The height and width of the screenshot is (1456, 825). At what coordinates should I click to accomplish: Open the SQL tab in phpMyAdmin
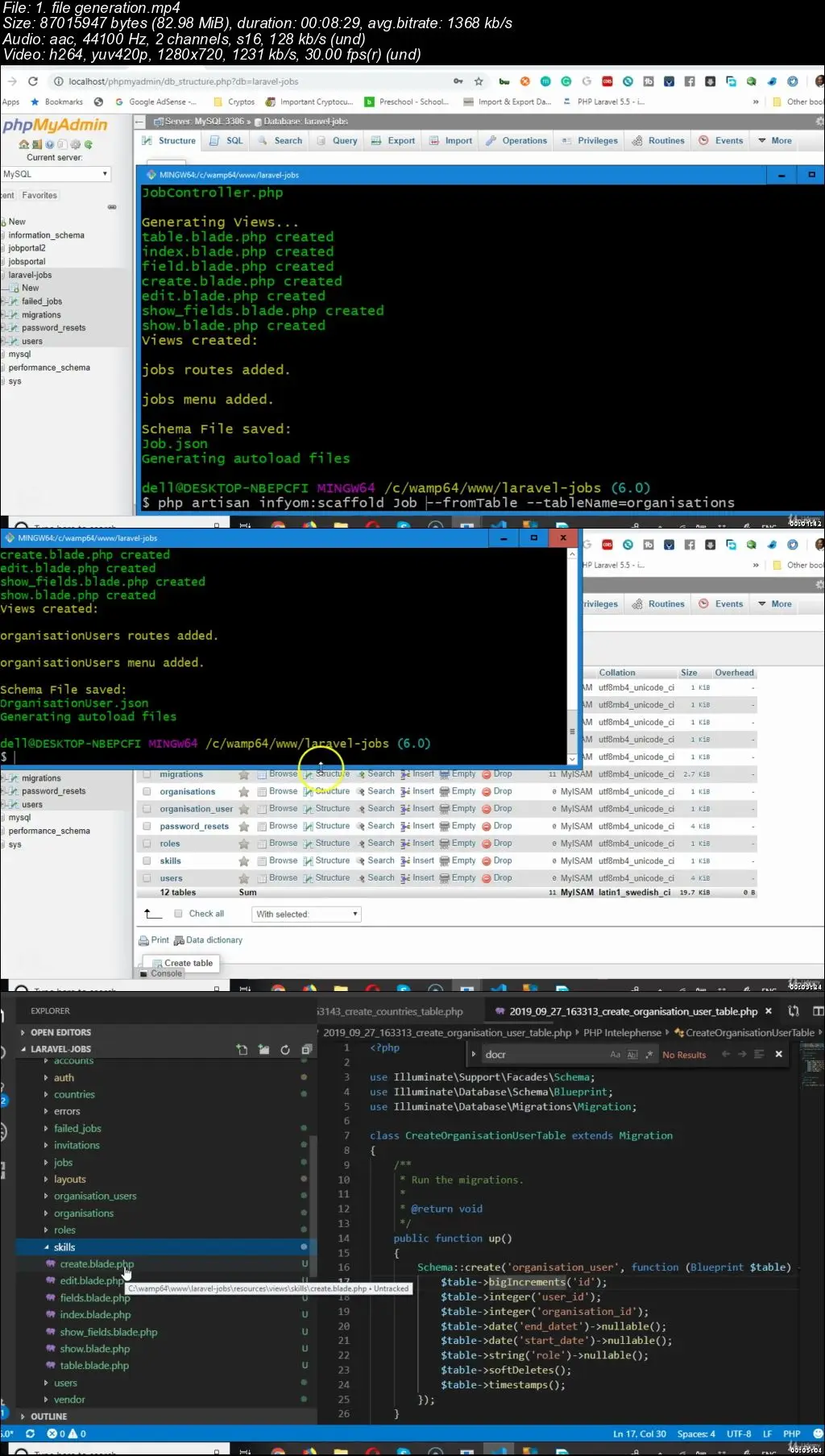(x=226, y=140)
